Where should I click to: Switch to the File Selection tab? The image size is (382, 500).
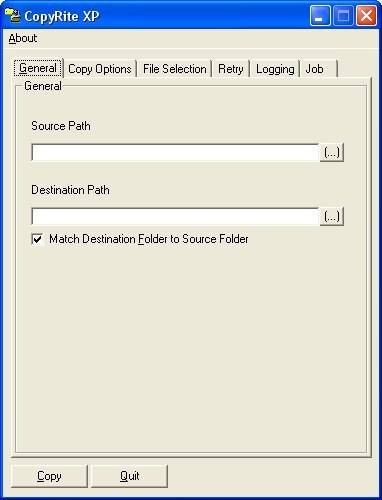(174, 69)
